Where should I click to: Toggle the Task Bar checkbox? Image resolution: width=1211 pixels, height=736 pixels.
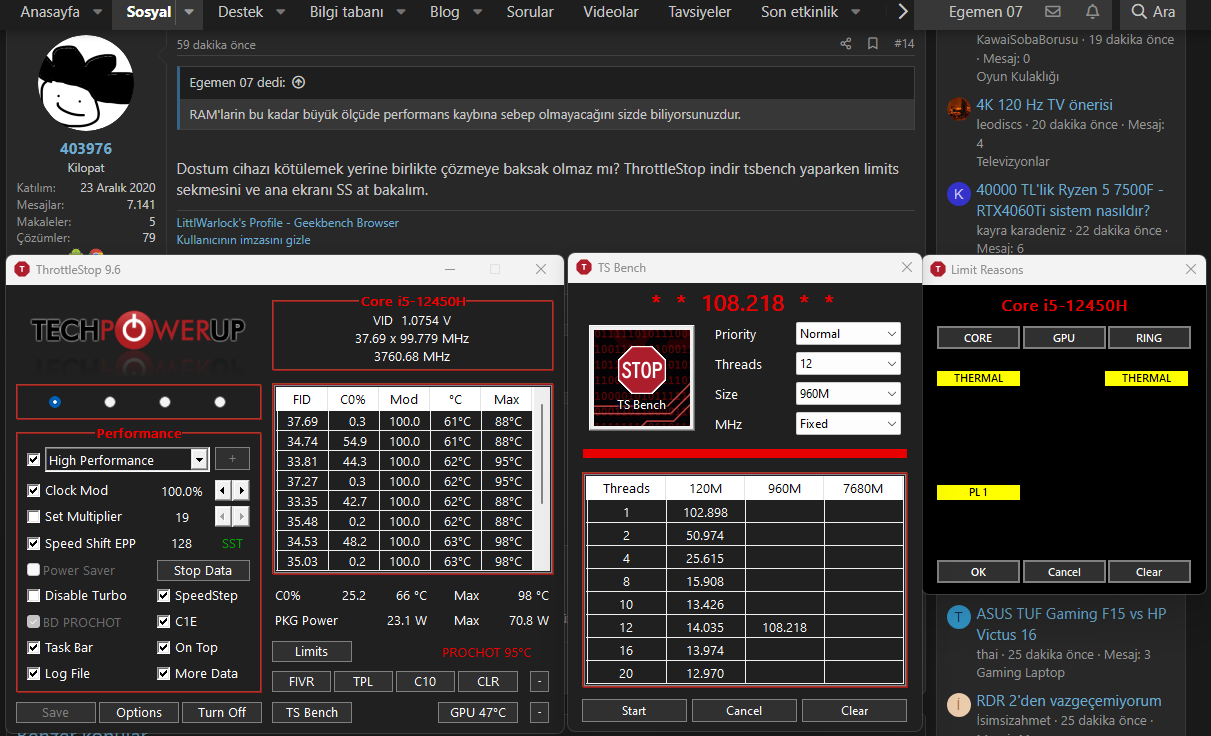34,648
